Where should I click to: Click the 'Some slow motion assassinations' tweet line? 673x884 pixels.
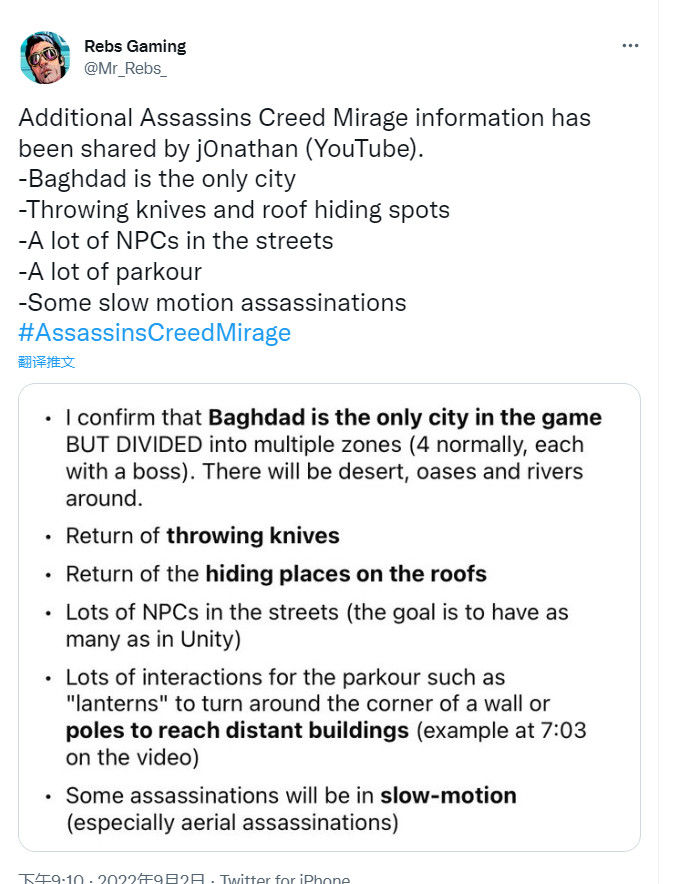[x=212, y=303]
